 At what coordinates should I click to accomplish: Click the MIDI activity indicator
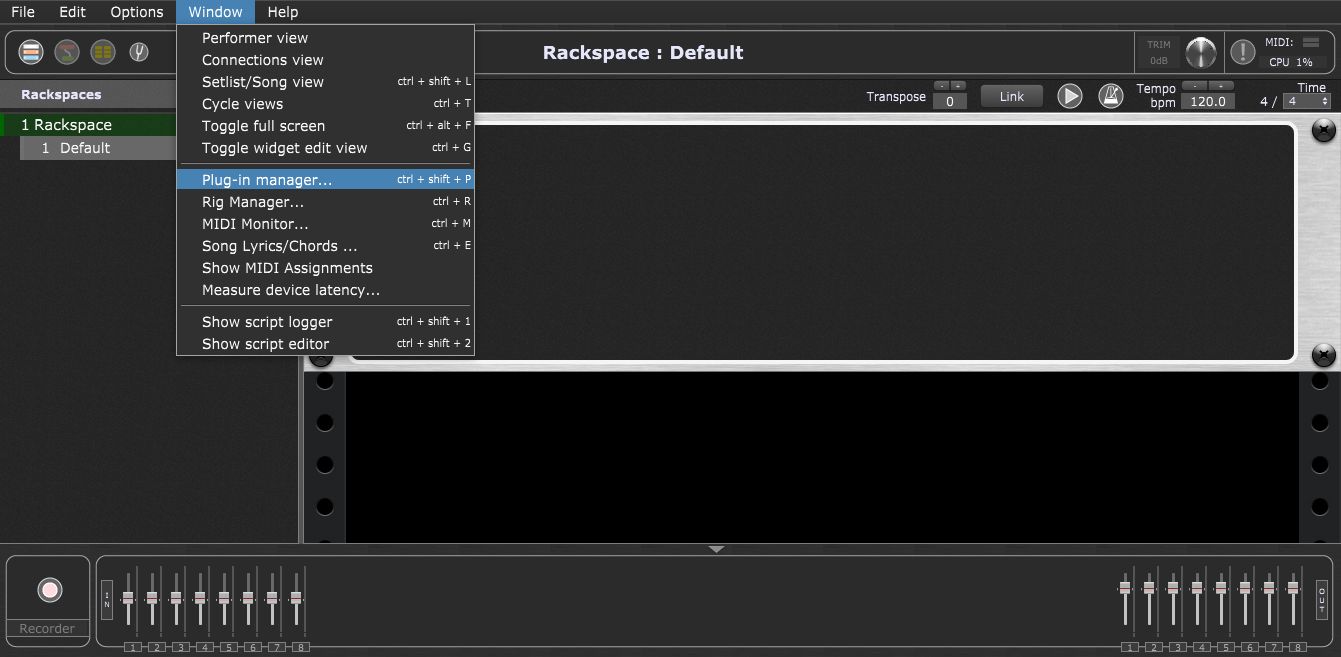tap(1311, 42)
